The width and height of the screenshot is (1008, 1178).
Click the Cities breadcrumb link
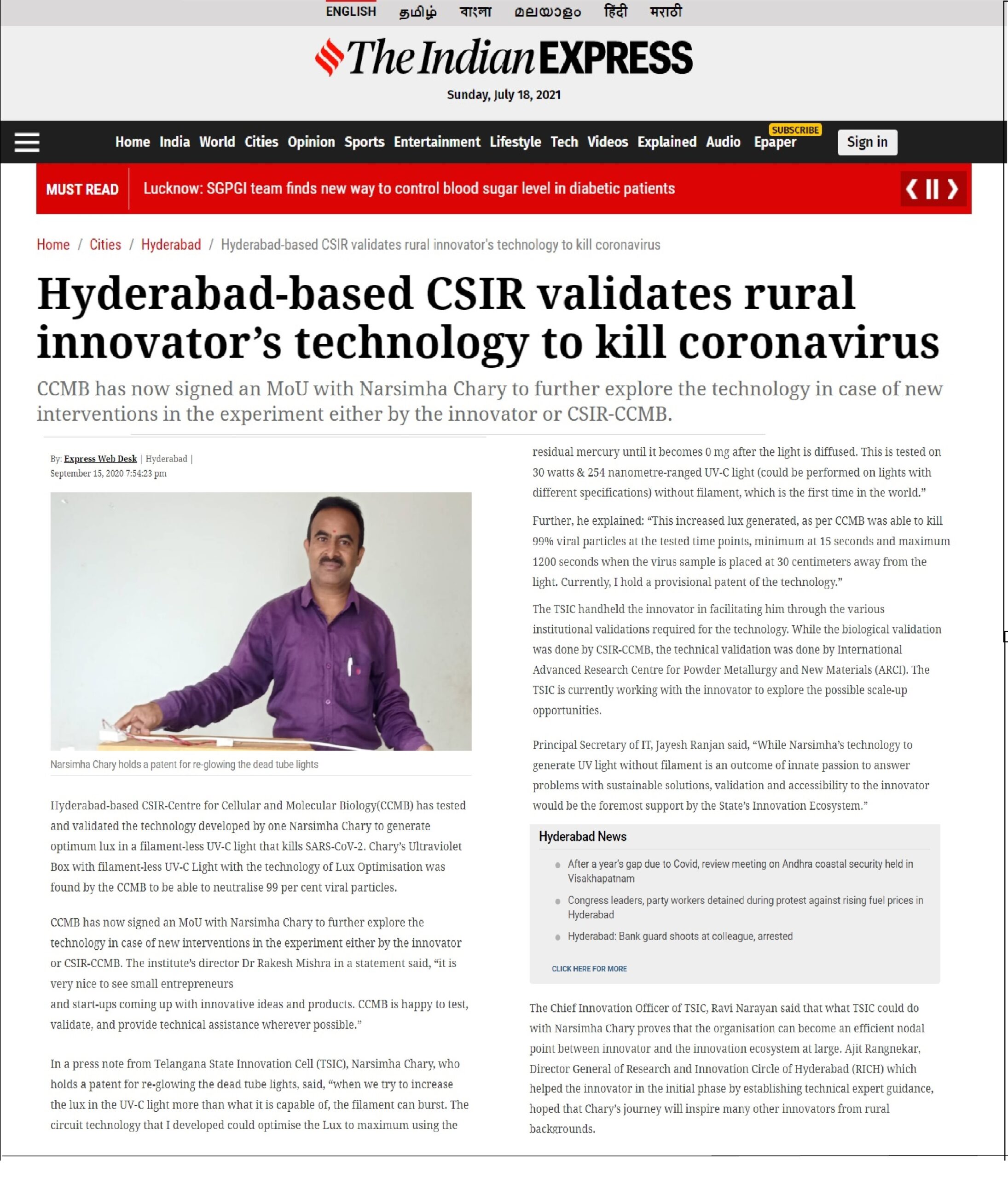pos(105,244)
